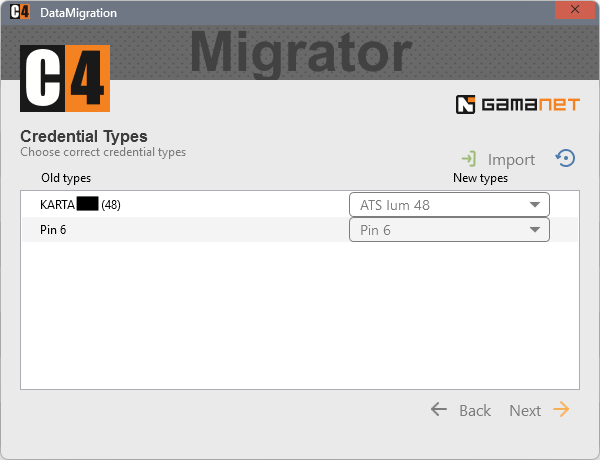Viewport: 600px width, 460px height.
Task: Click the Credential Types heading
Action: pos(84,136)
